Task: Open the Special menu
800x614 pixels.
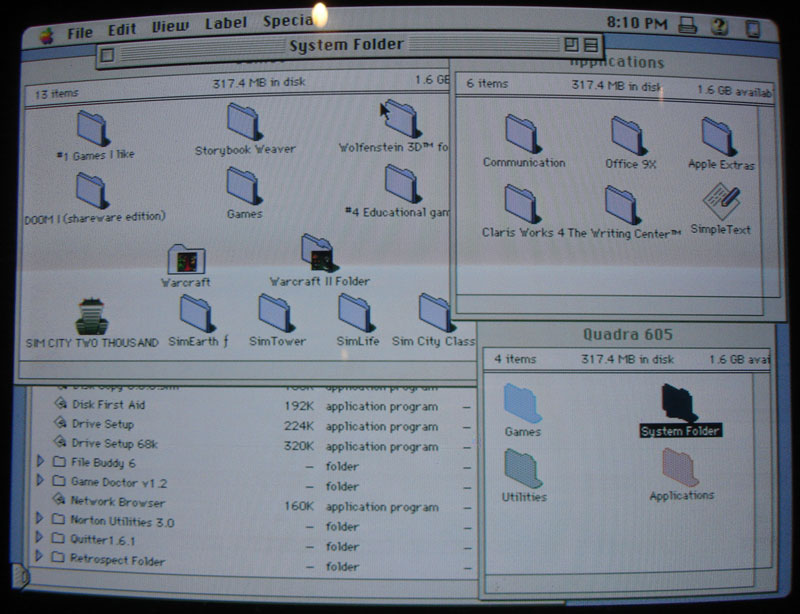Action: pos(289,21)
